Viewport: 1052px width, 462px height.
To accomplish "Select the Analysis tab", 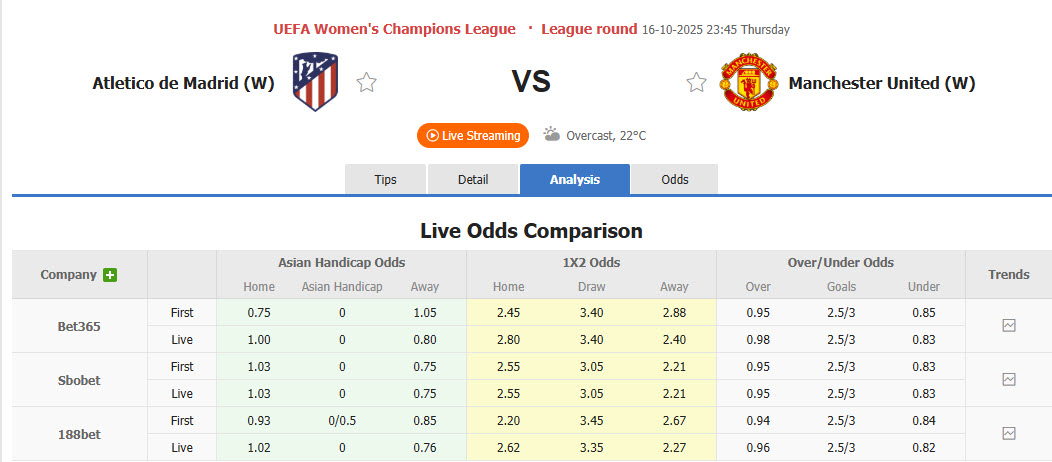I will [574, 180].
